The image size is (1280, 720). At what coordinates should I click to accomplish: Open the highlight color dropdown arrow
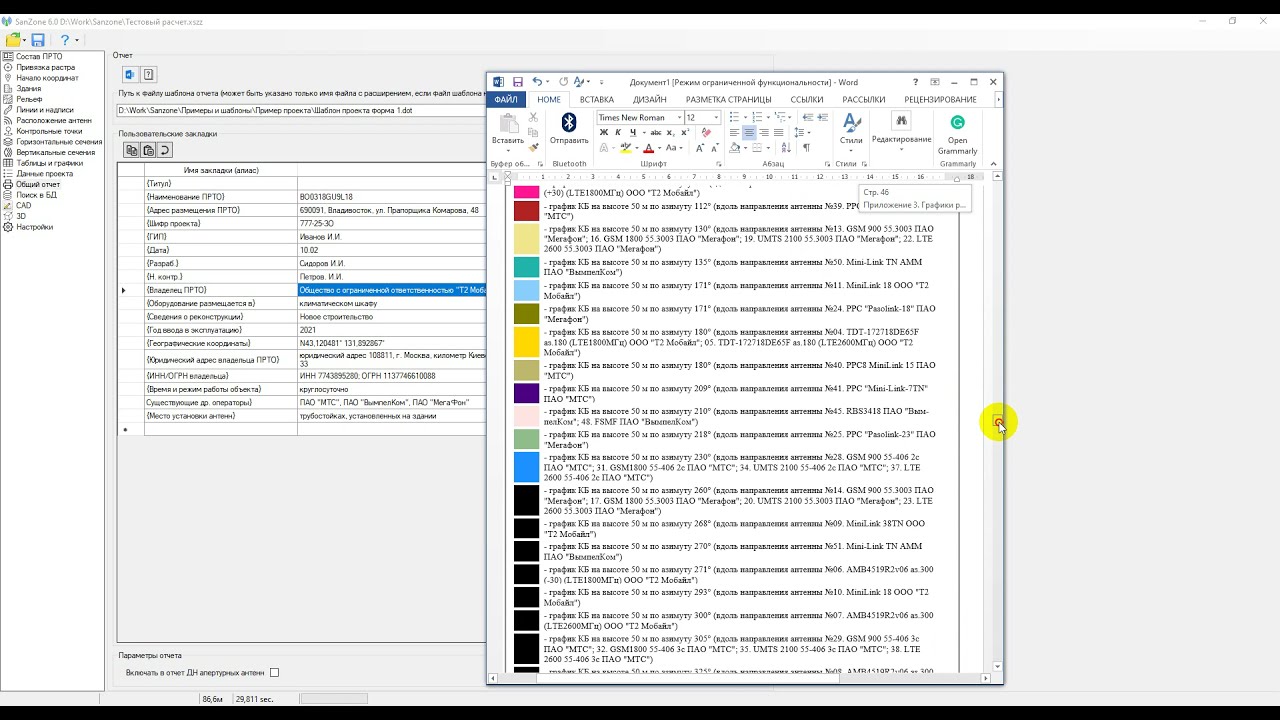pos(636,147)
